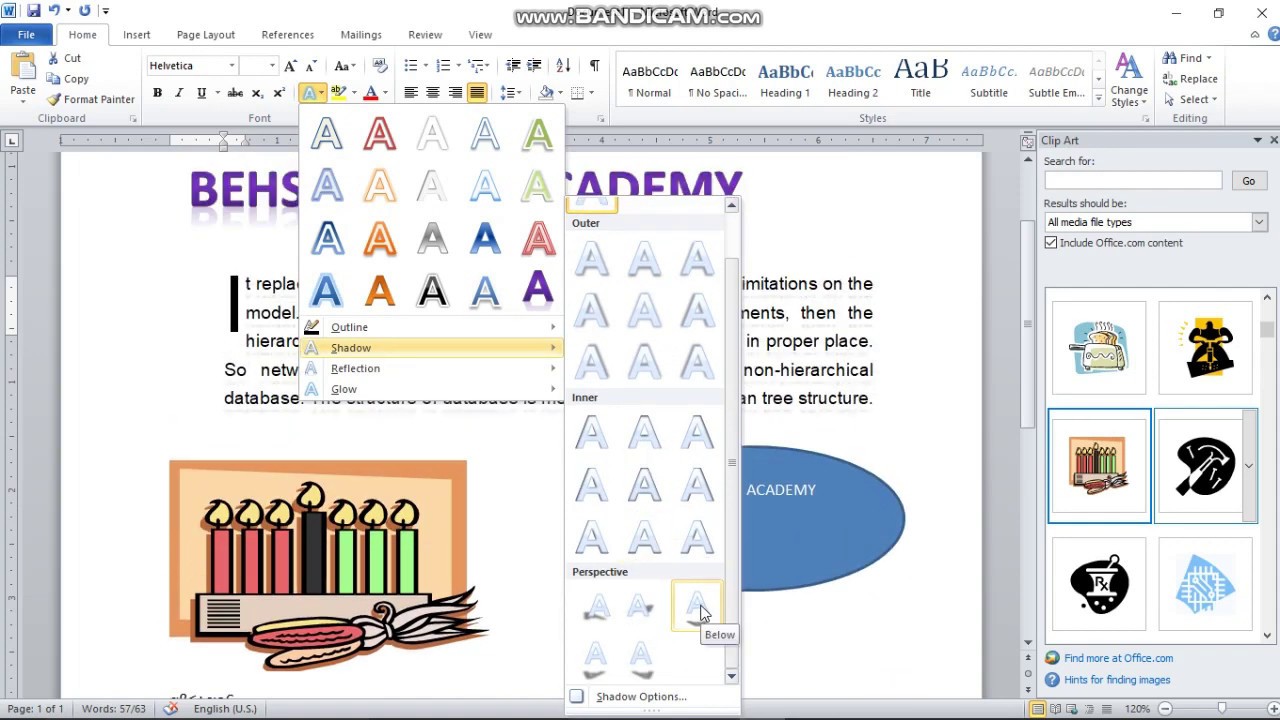Open Hints for finding images link
This screenshot has width=1280, height=720.
coord(1117,680)
